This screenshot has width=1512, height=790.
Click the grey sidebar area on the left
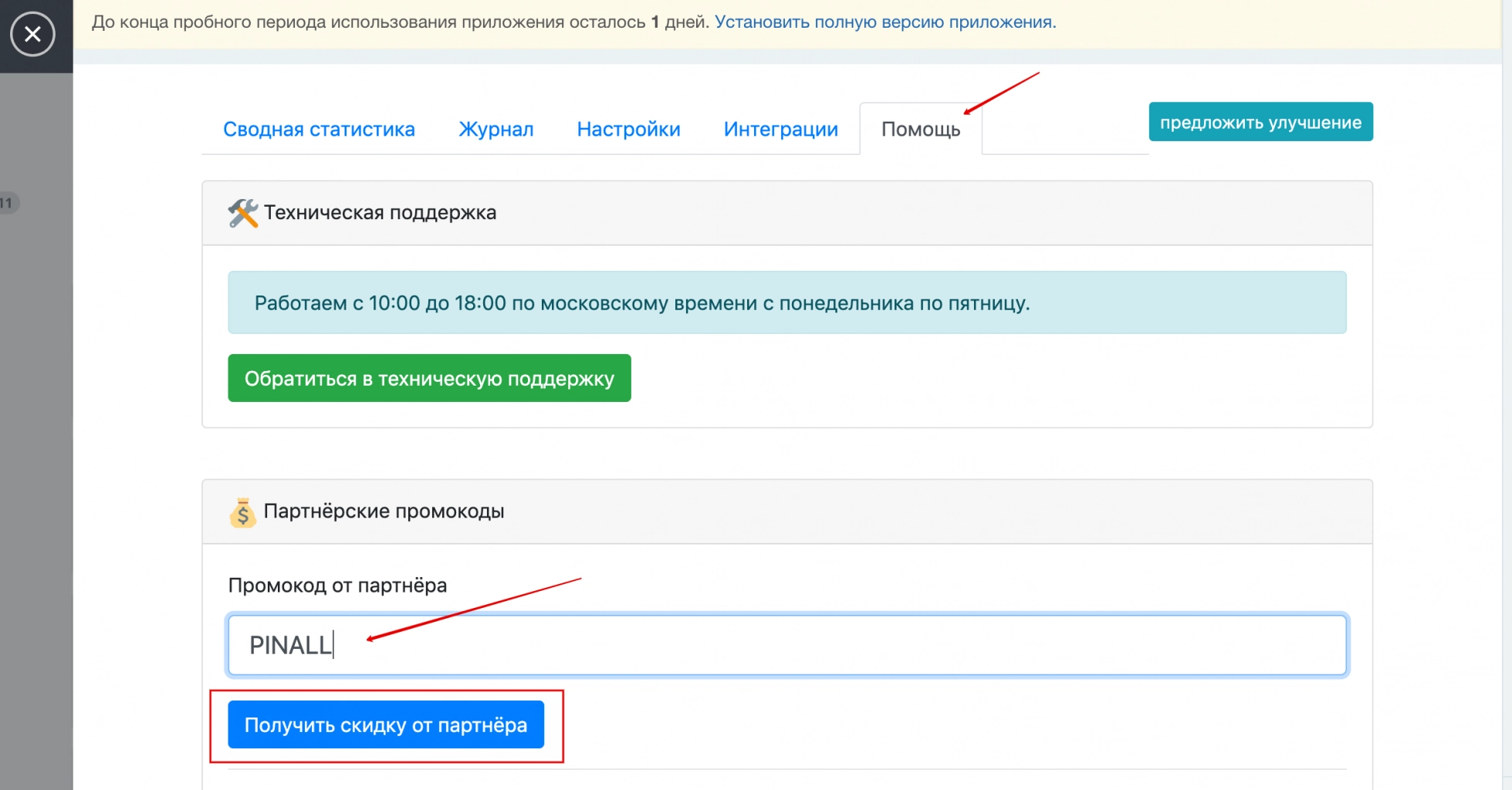(35, 463)
